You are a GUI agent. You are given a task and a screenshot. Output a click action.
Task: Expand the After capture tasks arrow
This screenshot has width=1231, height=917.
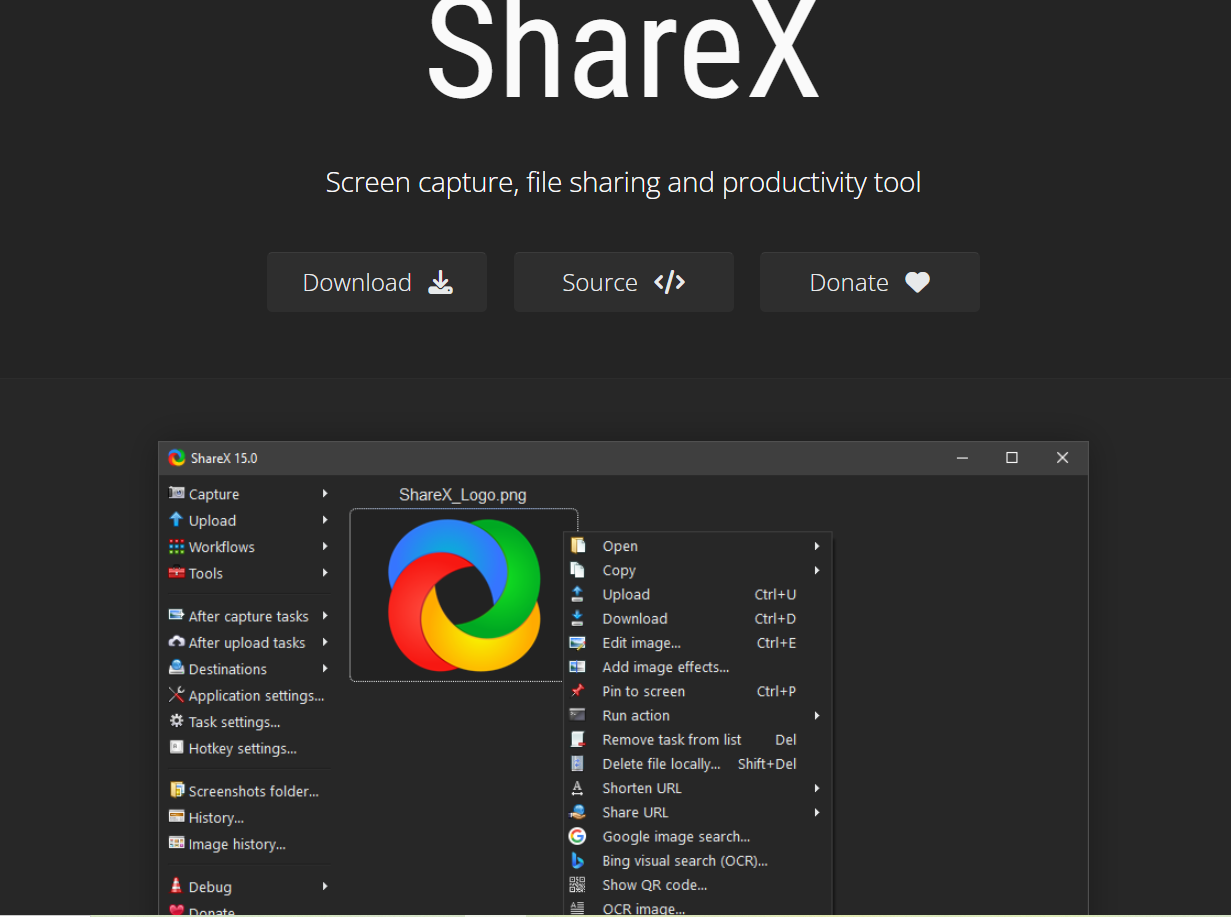pos(325,616)
